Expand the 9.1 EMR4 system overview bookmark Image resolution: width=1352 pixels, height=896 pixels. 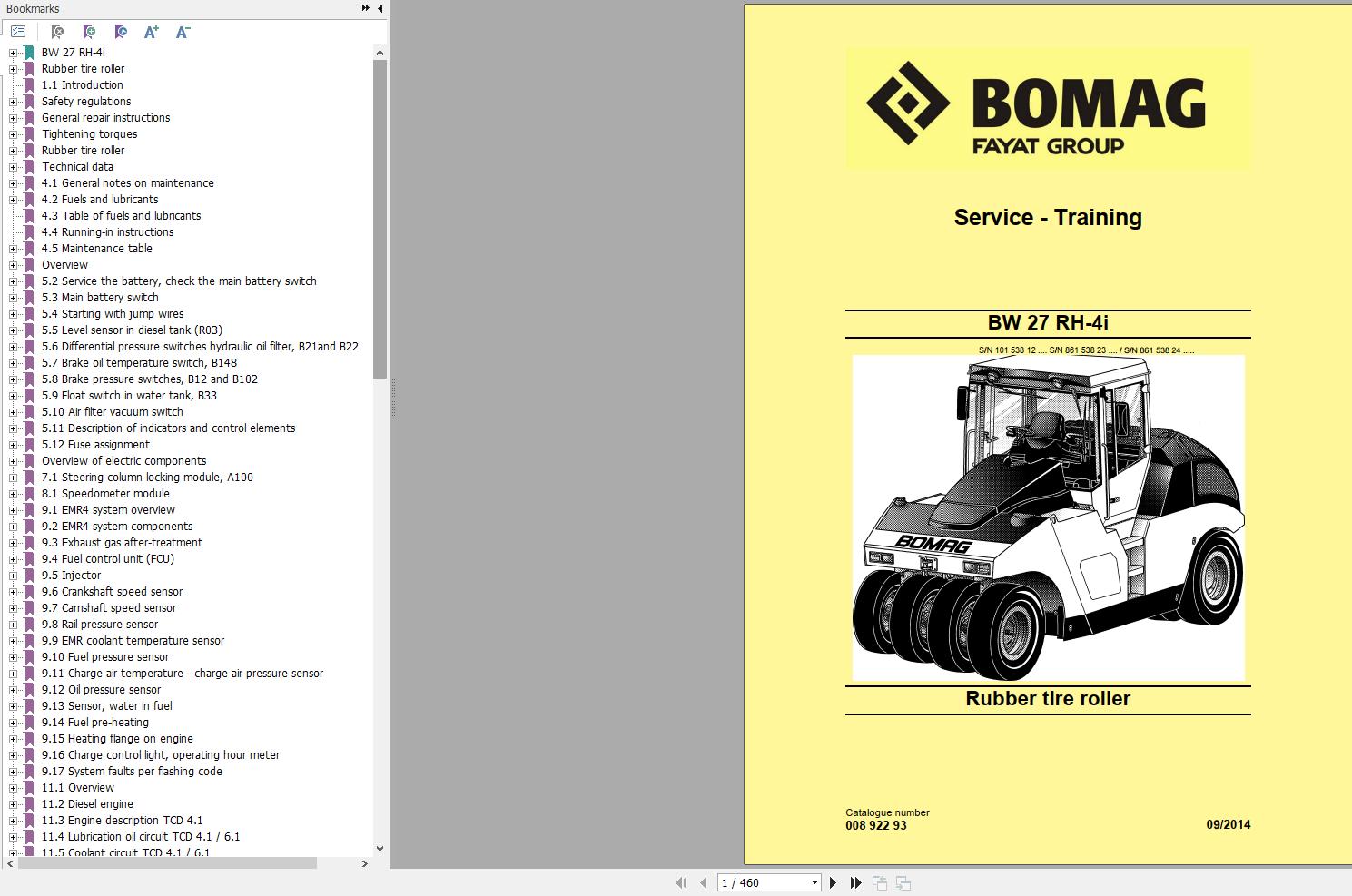[x=14, y=510]
